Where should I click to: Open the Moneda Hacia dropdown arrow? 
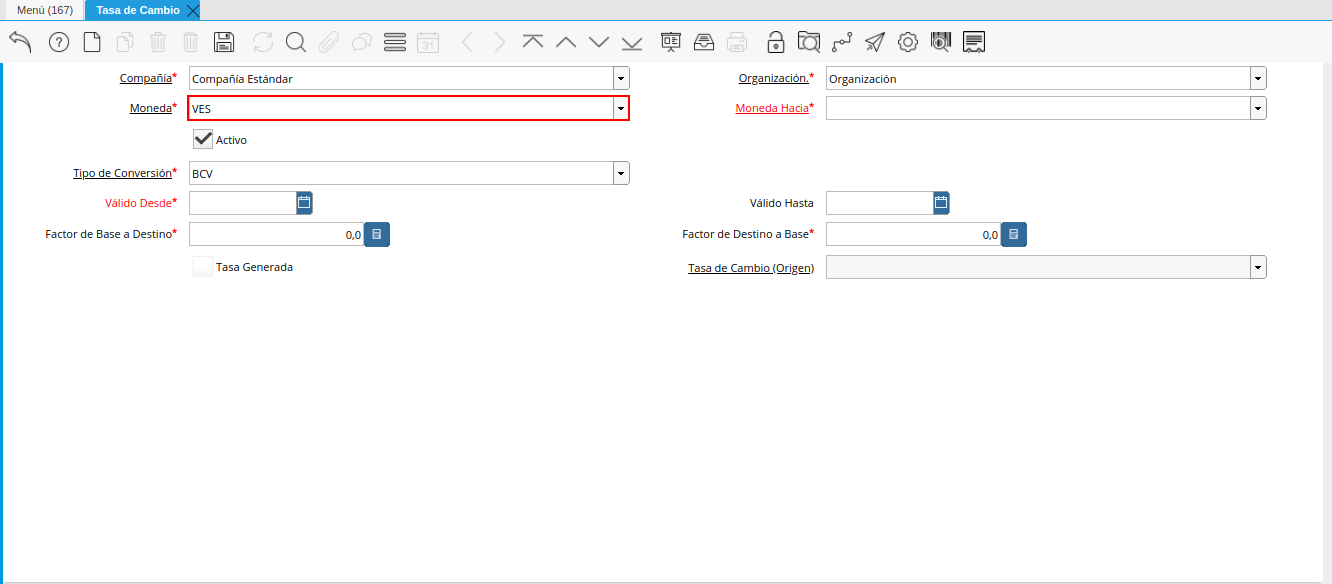point(1258,108)
